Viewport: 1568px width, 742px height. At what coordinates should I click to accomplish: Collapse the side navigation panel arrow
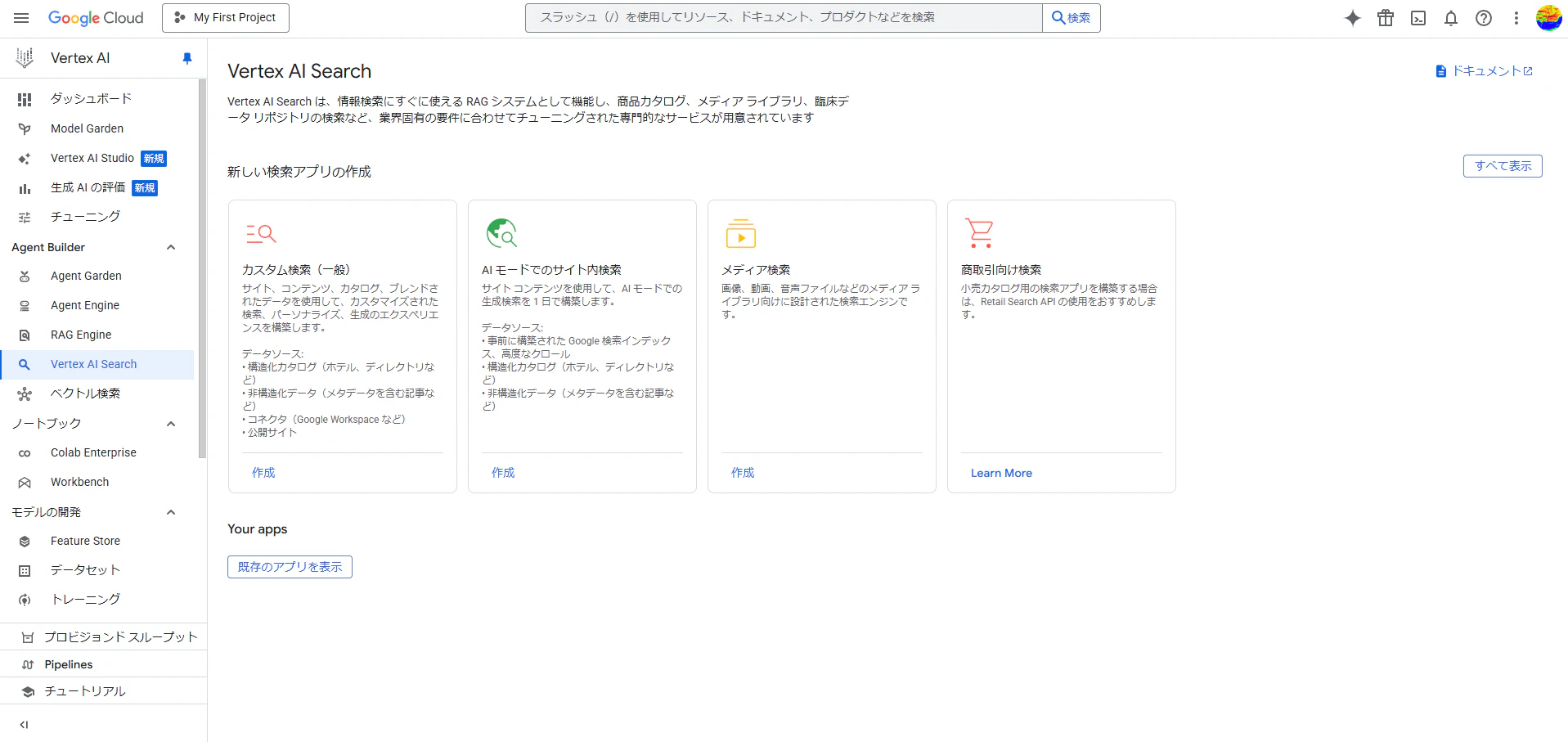(x=24, y=725)
